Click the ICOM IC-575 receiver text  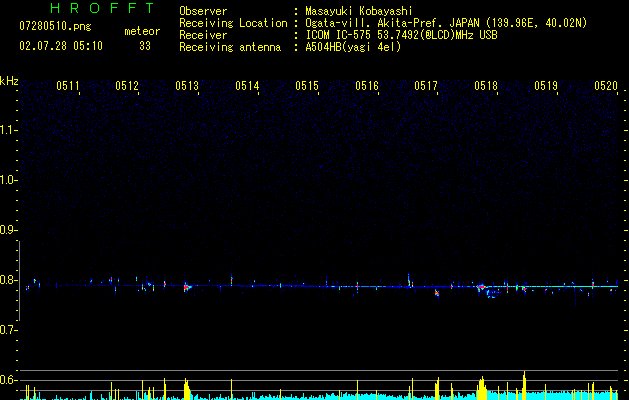pos(401,35)
